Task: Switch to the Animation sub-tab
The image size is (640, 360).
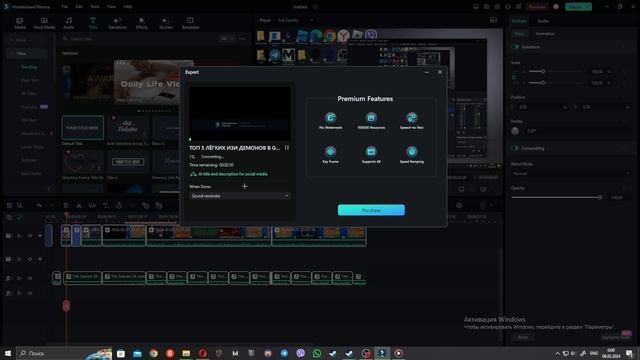Action: [x=545, y=34]
